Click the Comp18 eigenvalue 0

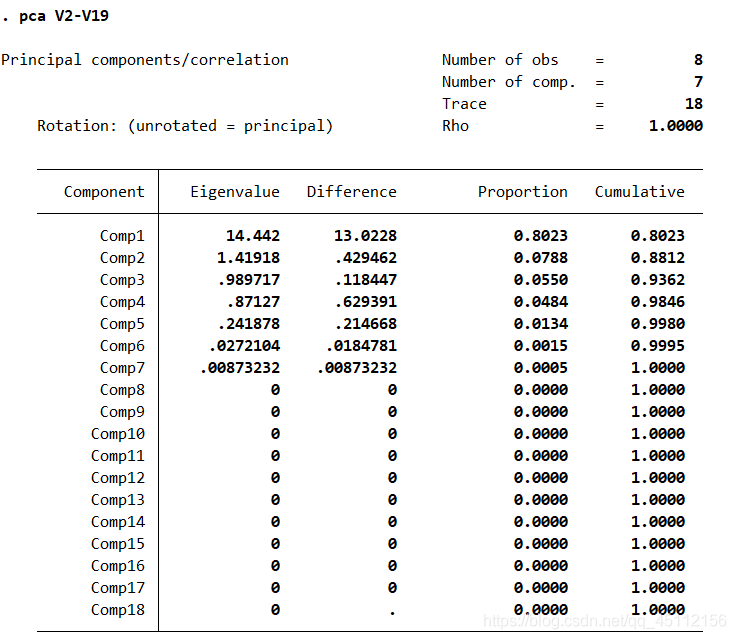pos(275,610)
